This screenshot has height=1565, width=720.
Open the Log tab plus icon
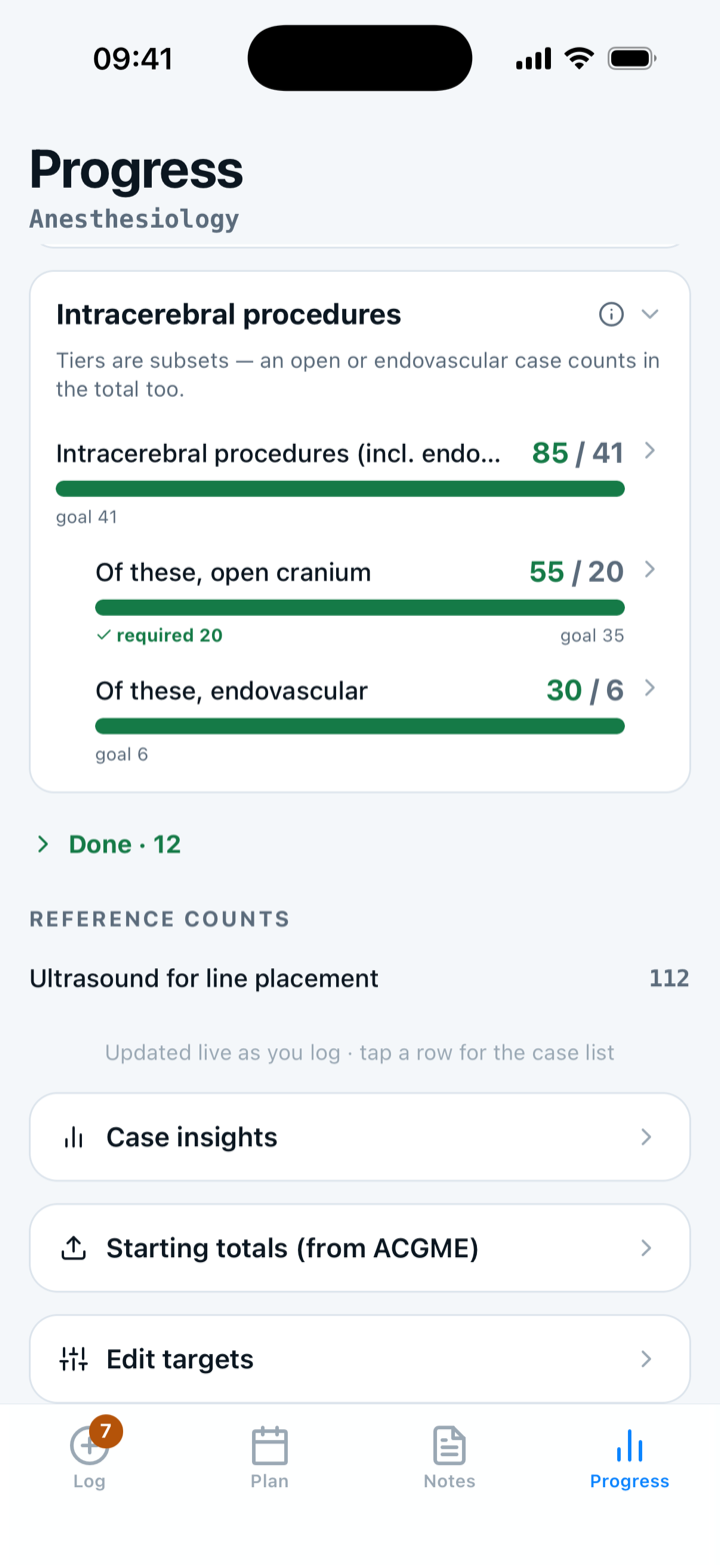tap(88, 1446)
